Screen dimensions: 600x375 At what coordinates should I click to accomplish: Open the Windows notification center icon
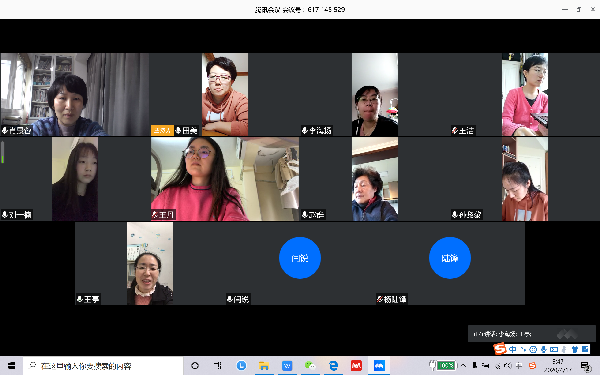tap(585, 366)
